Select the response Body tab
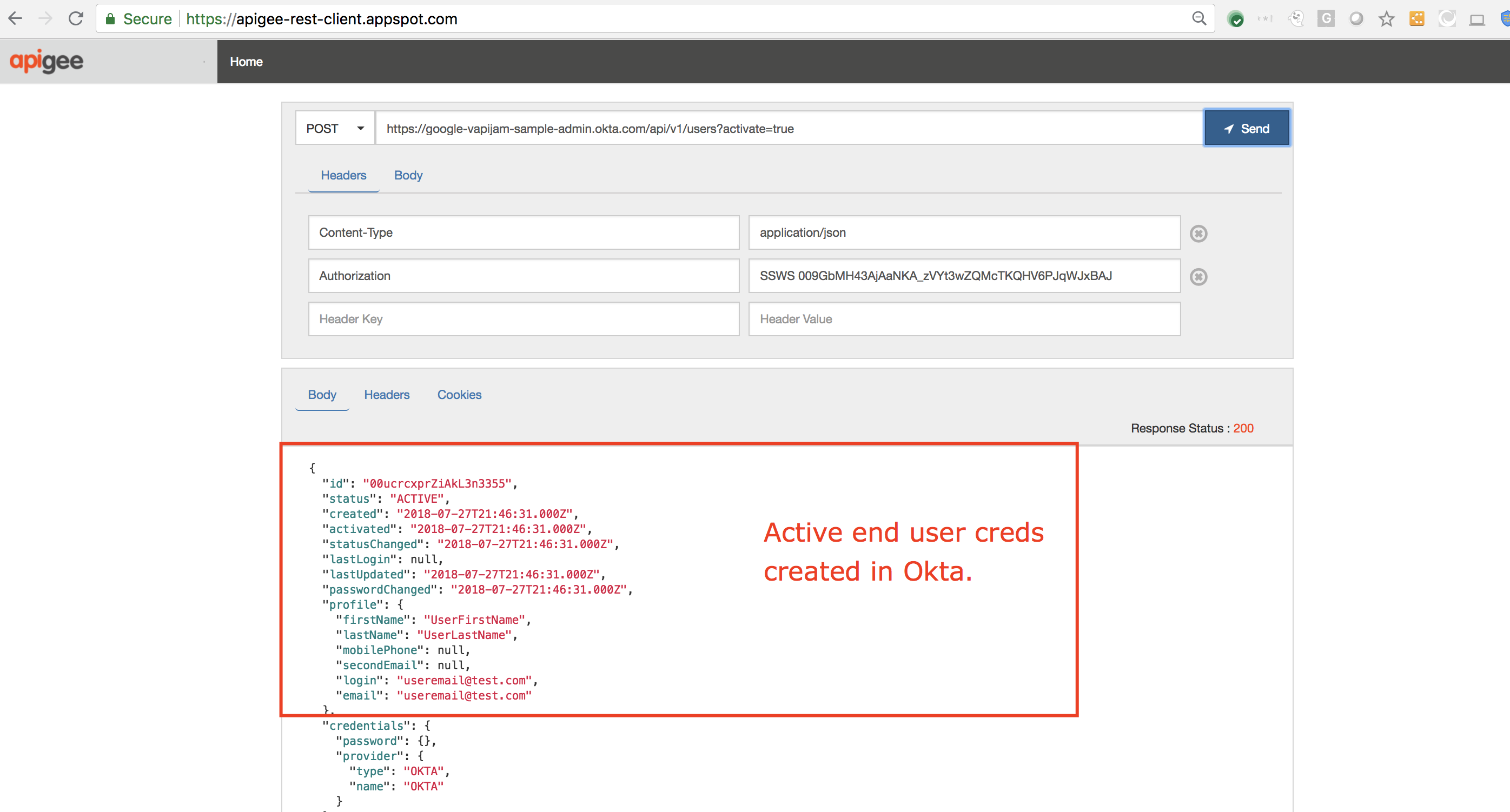 pos(322,394)
